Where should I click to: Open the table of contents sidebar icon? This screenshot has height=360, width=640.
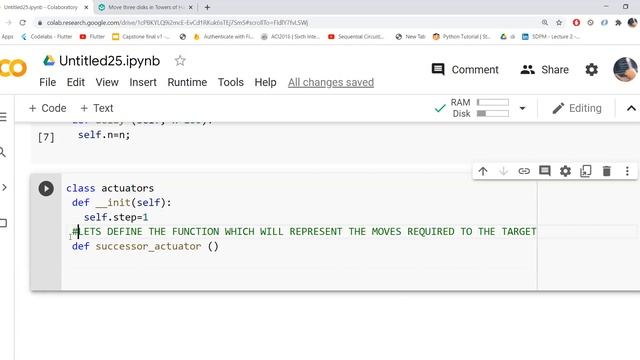(x=3, y=117)
